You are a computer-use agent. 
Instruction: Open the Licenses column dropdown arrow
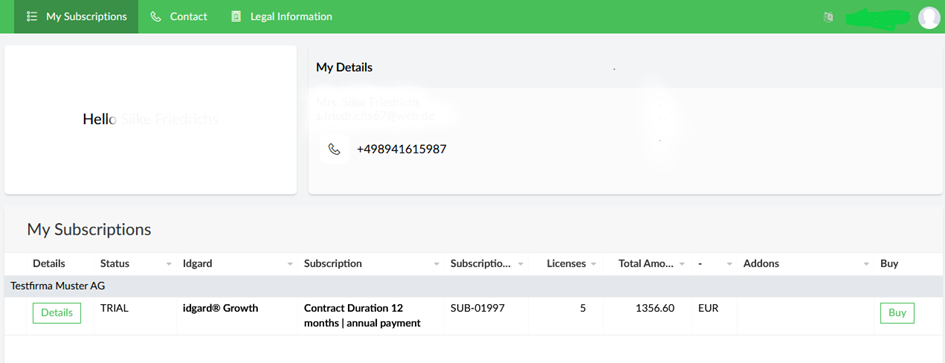[593, 264]
